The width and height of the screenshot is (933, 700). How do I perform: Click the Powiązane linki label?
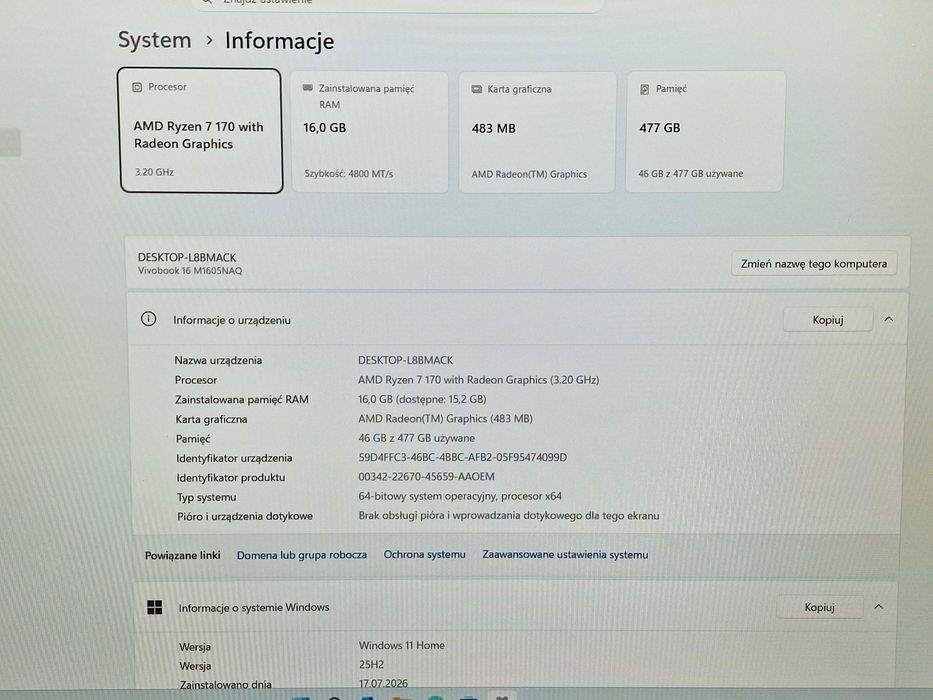tap(182, 555)
